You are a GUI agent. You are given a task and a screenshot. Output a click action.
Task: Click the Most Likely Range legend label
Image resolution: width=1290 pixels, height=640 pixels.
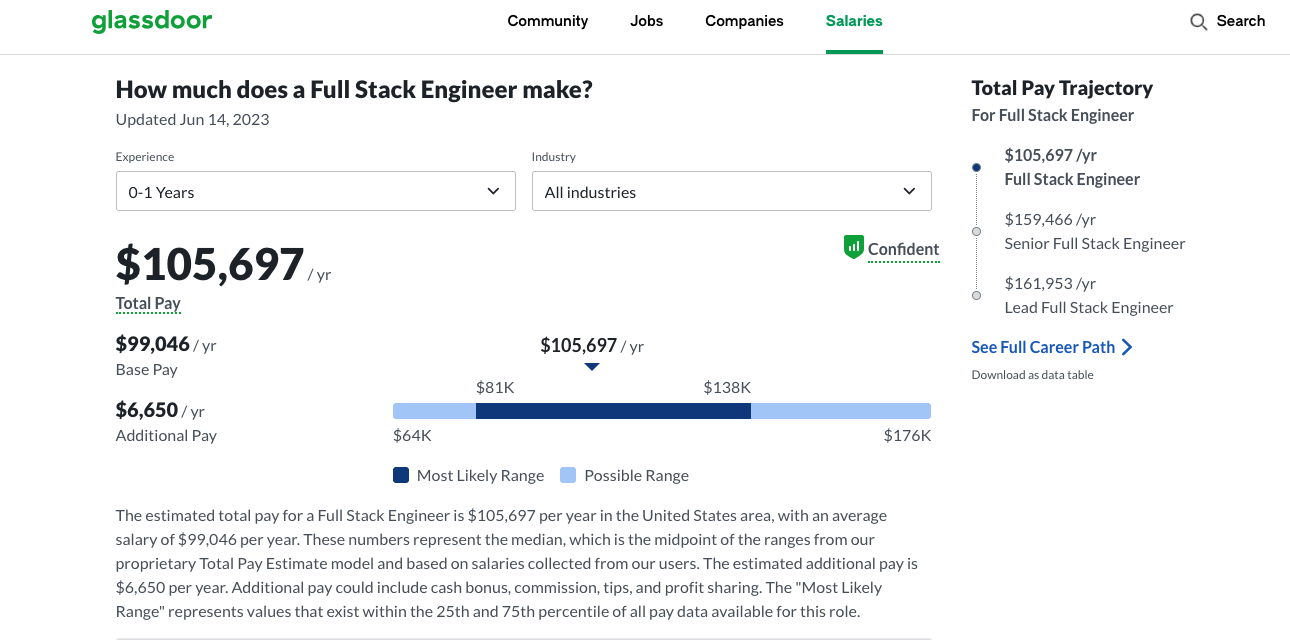point(480,476)
